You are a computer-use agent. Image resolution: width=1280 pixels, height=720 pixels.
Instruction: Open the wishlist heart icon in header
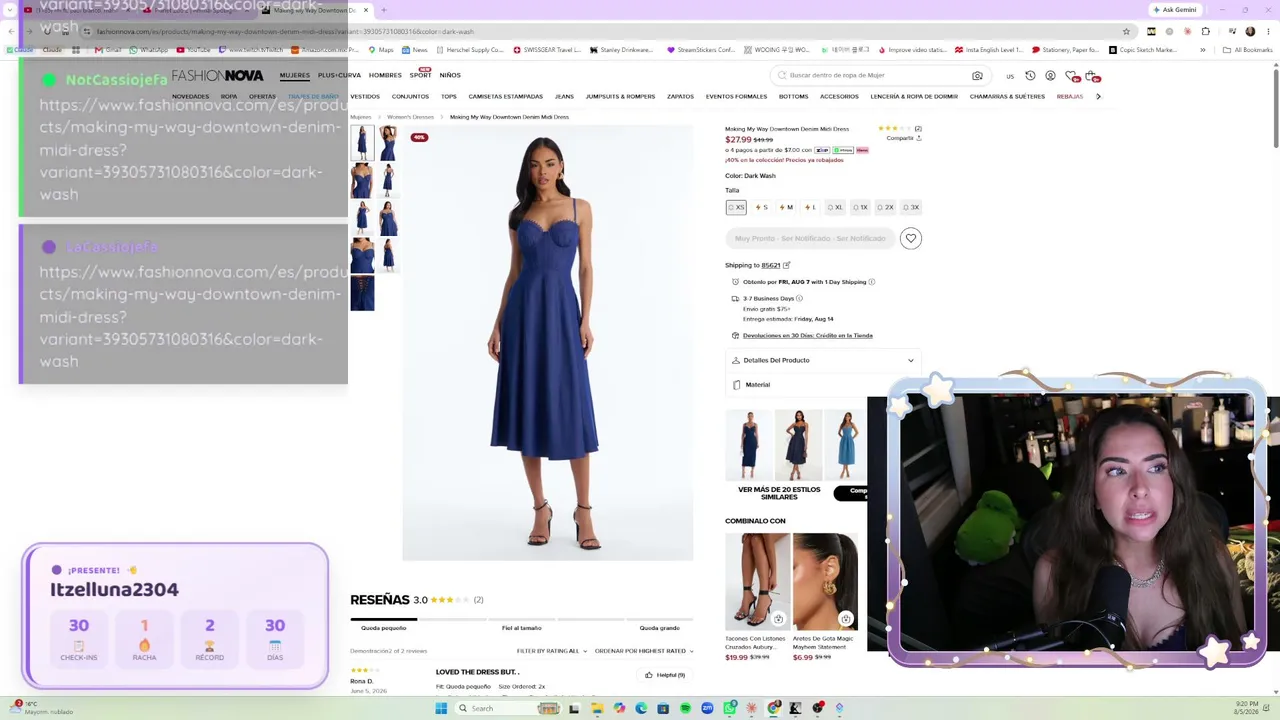click(x=1071, y=76)
